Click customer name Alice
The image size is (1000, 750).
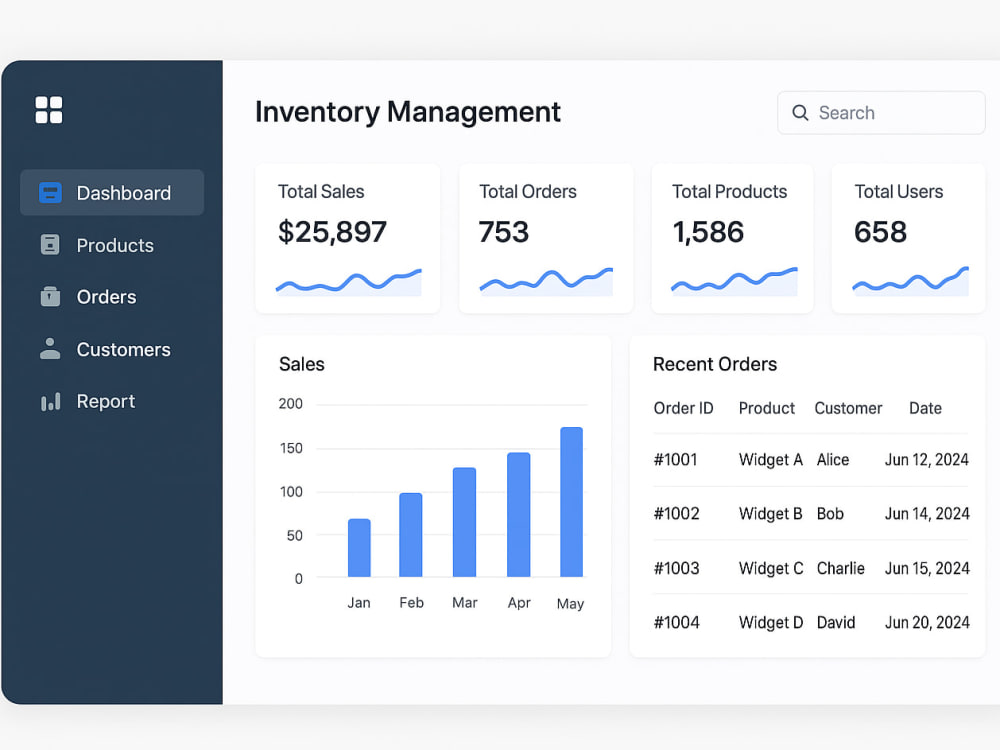(833, 460)
